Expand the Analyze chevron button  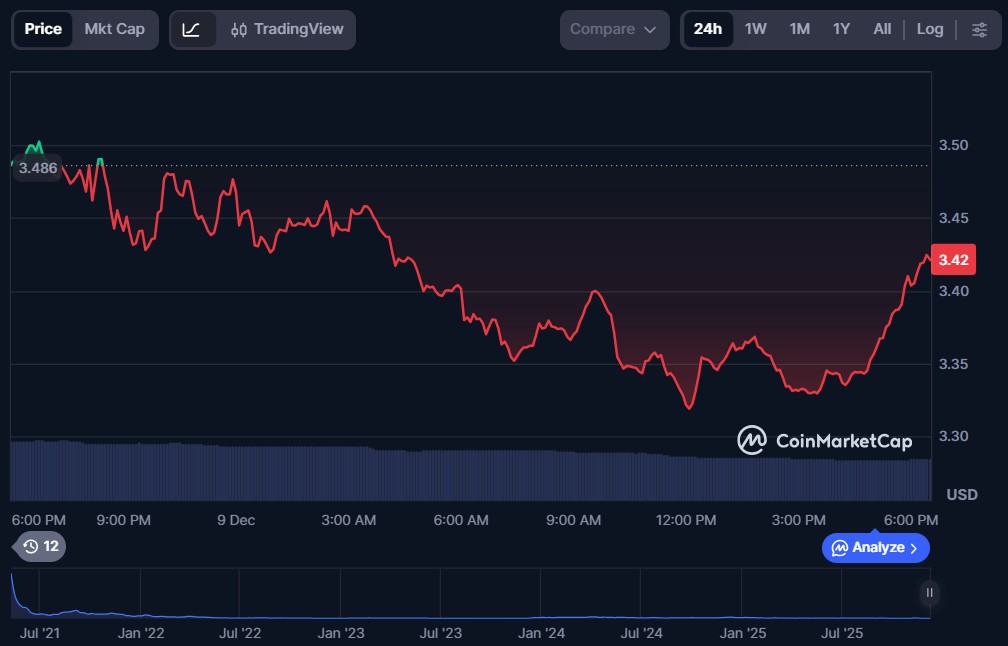(876, 548)
